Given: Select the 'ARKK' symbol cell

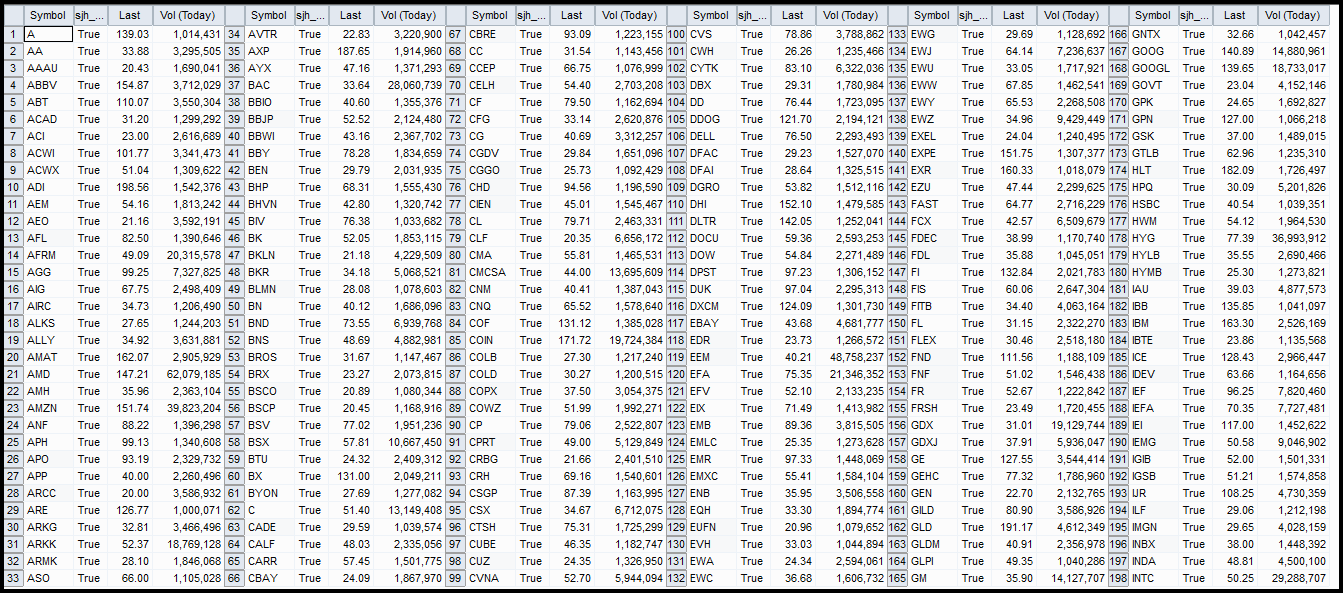Looking at the screenshot, I should [x=48, y=544].
